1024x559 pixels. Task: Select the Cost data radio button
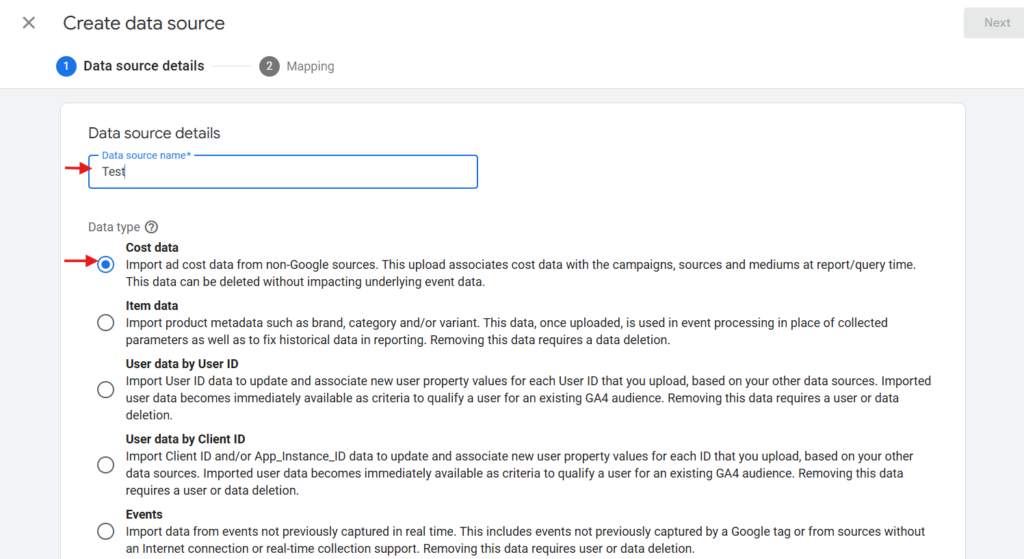106,264
